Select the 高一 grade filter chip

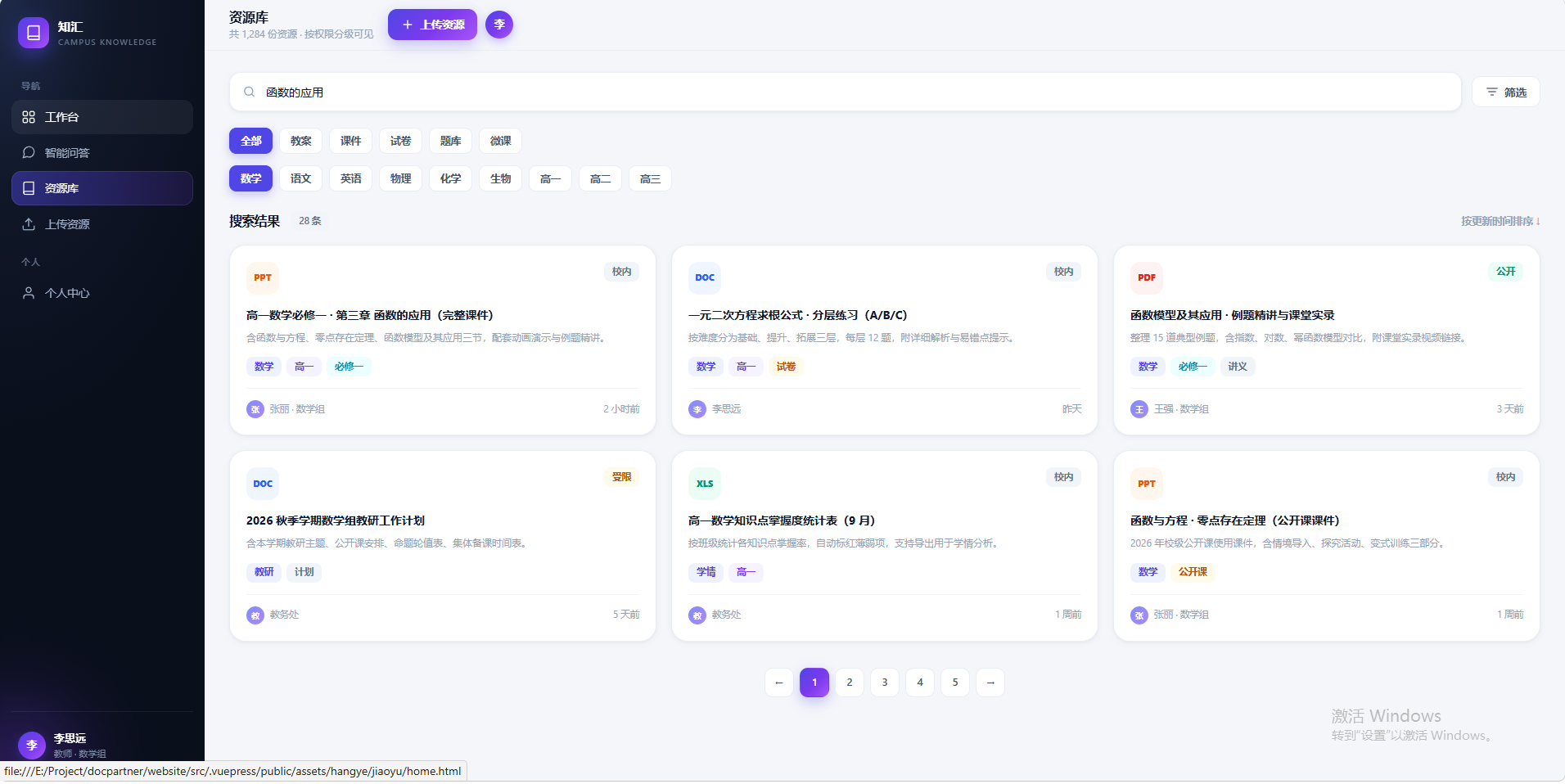tap(550, 178)
